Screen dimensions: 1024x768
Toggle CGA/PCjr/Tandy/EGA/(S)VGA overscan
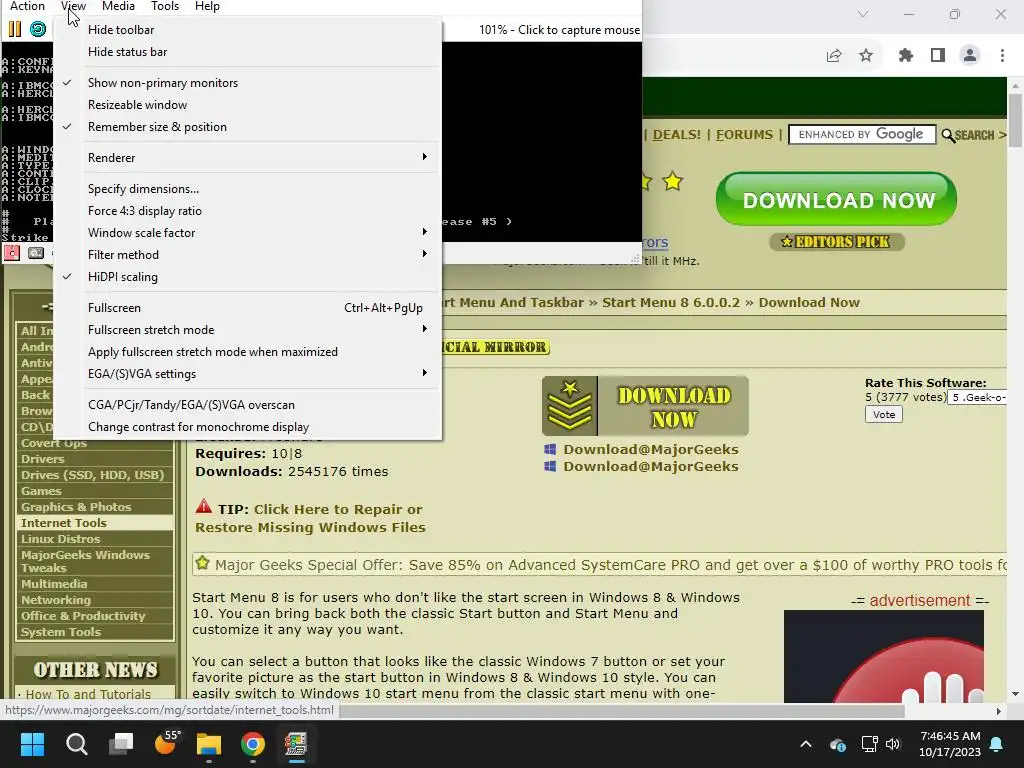(248, 405)
